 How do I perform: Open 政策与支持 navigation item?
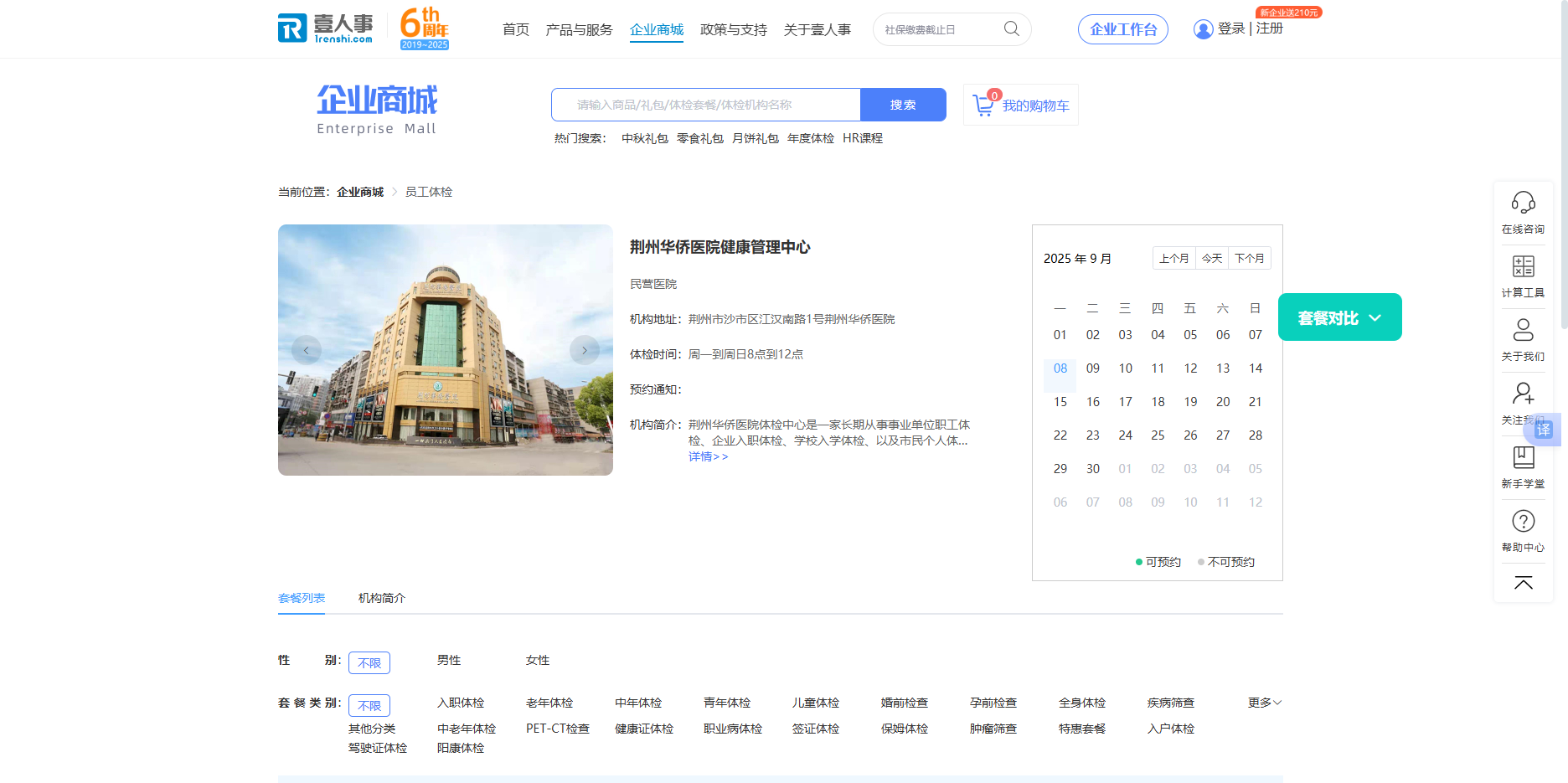click(x=734, y=29)
